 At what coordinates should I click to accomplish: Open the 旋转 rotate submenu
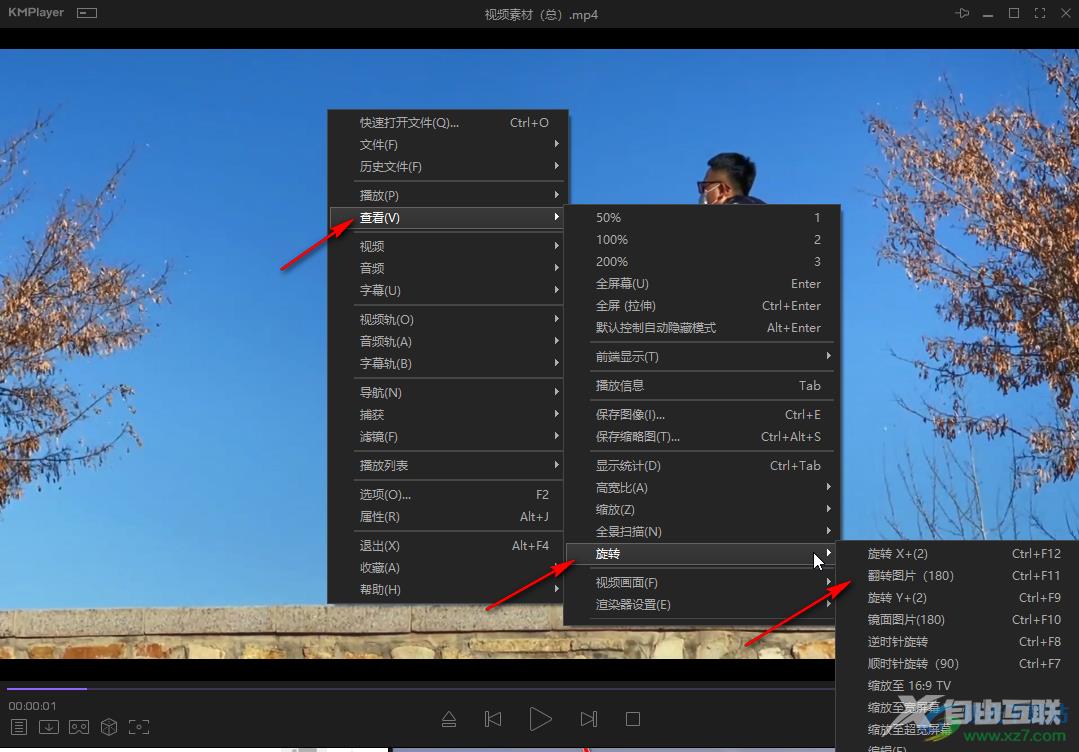click(701, 553)
